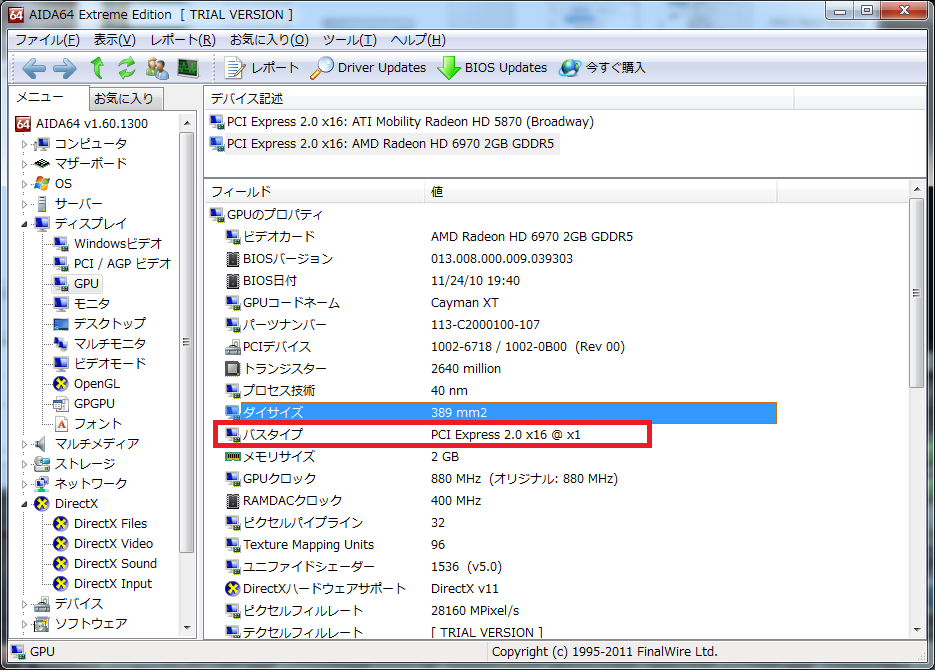This screenshot has height=671, width=936.
Task: Click the DirectX Files icon
Action: 61,524
